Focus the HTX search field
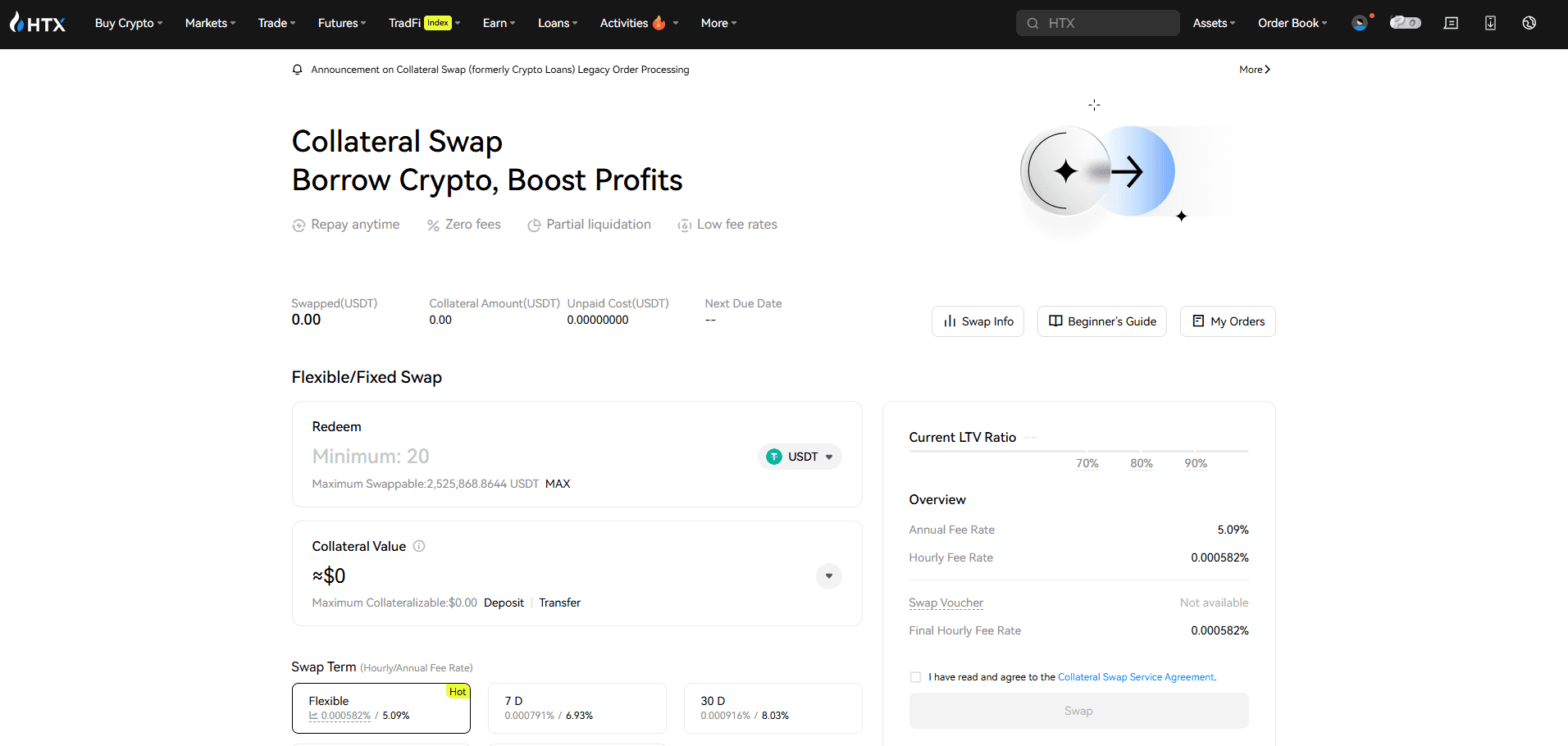Screen dimensions: 1568x746 click(x=1098, y=23)
